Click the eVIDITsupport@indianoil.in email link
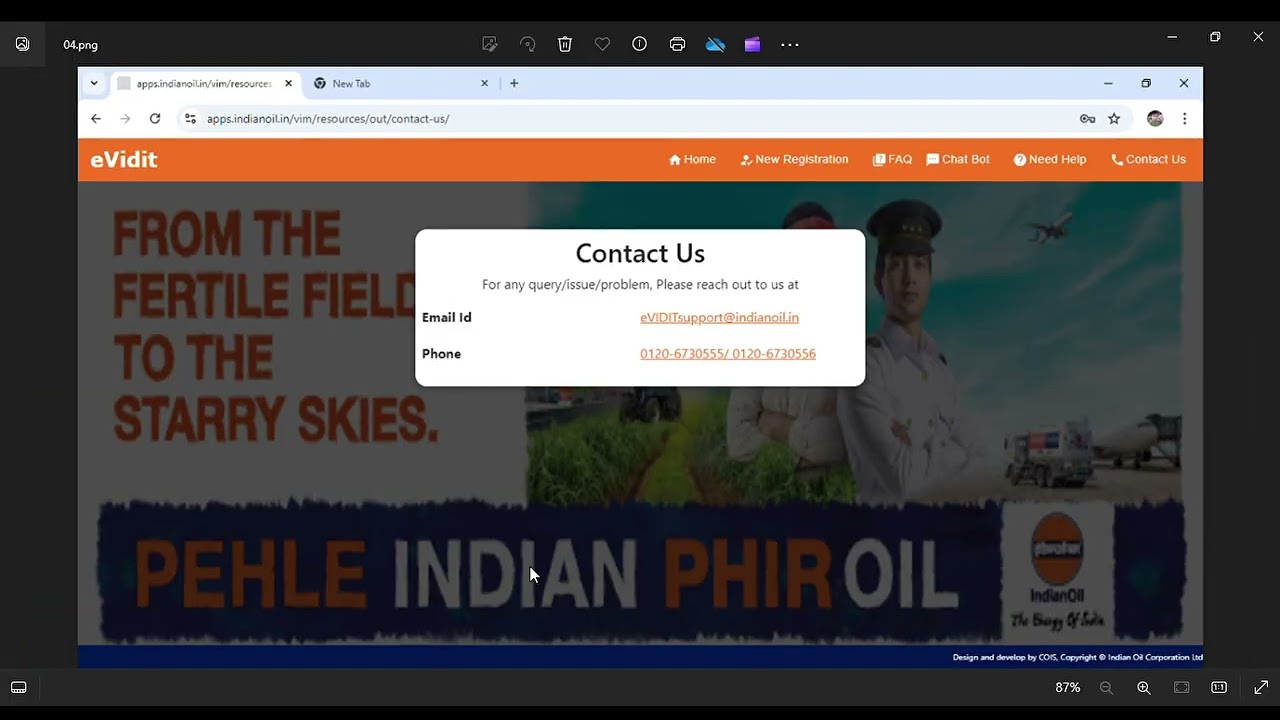Viewport: 1280px width, 720px height. click(719, 317)
